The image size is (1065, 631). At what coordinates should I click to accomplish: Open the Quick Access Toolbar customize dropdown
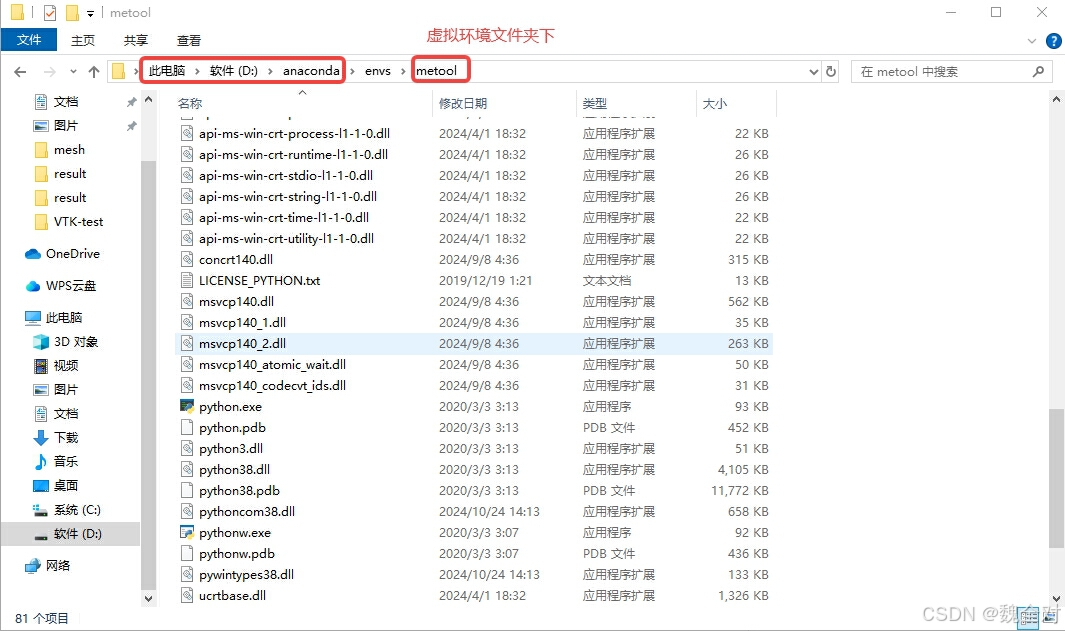[90, 14]
